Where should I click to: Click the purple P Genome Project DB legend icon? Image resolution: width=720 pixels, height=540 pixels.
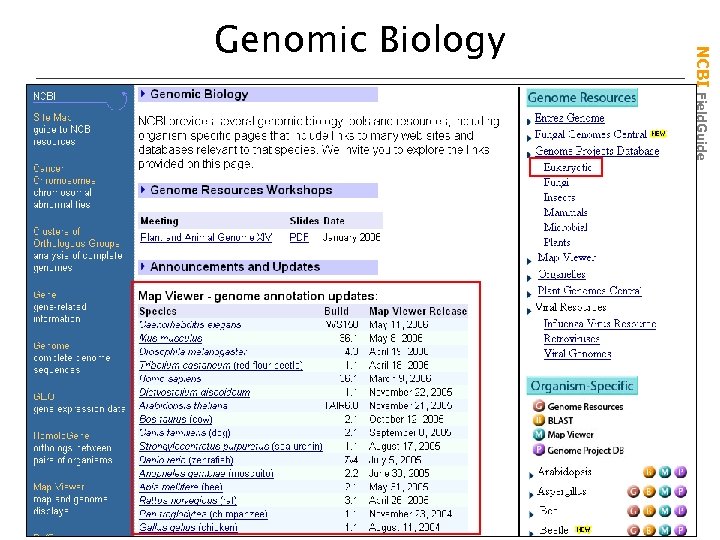539,450
